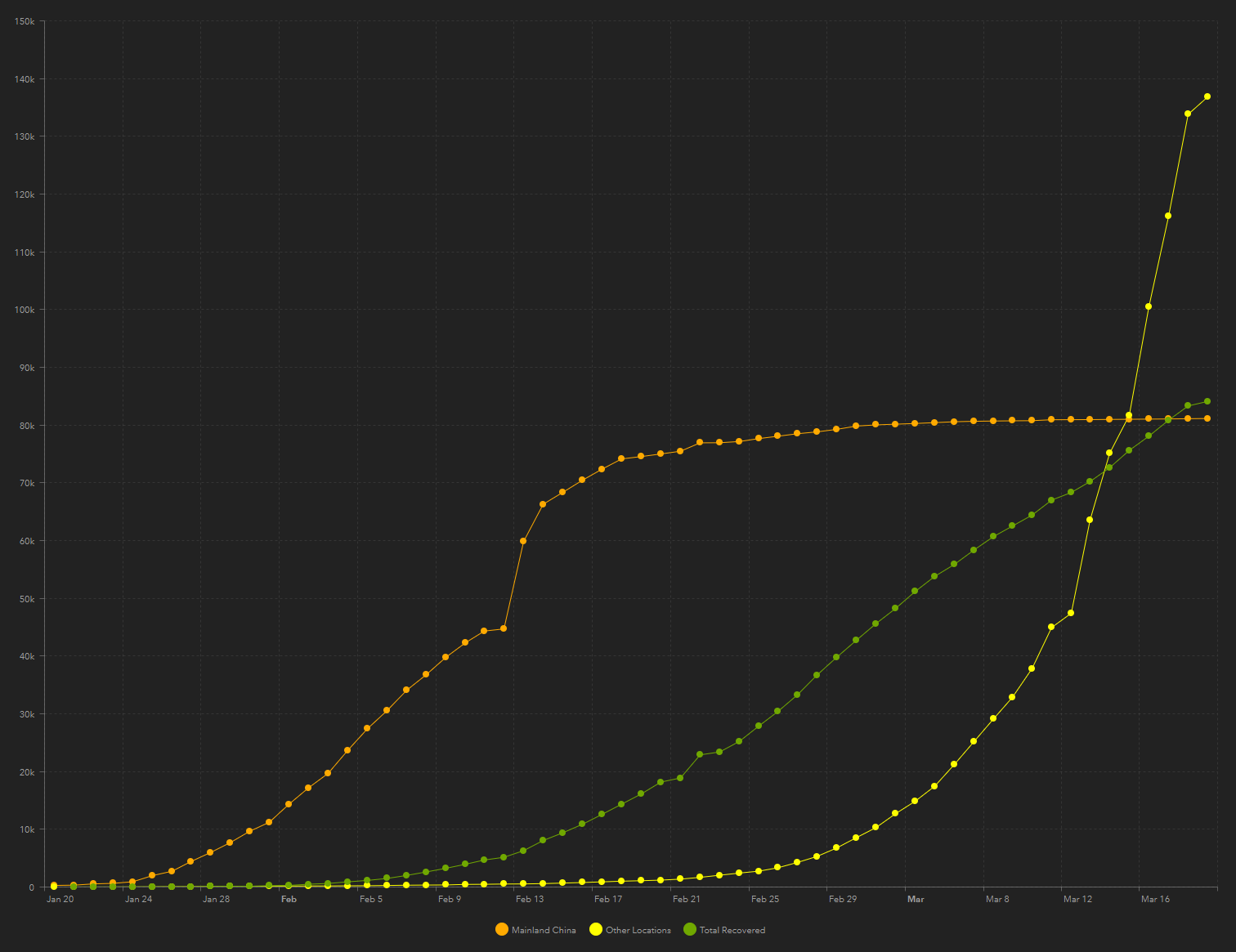Click the '120k' y-axis label

[25, 194]
